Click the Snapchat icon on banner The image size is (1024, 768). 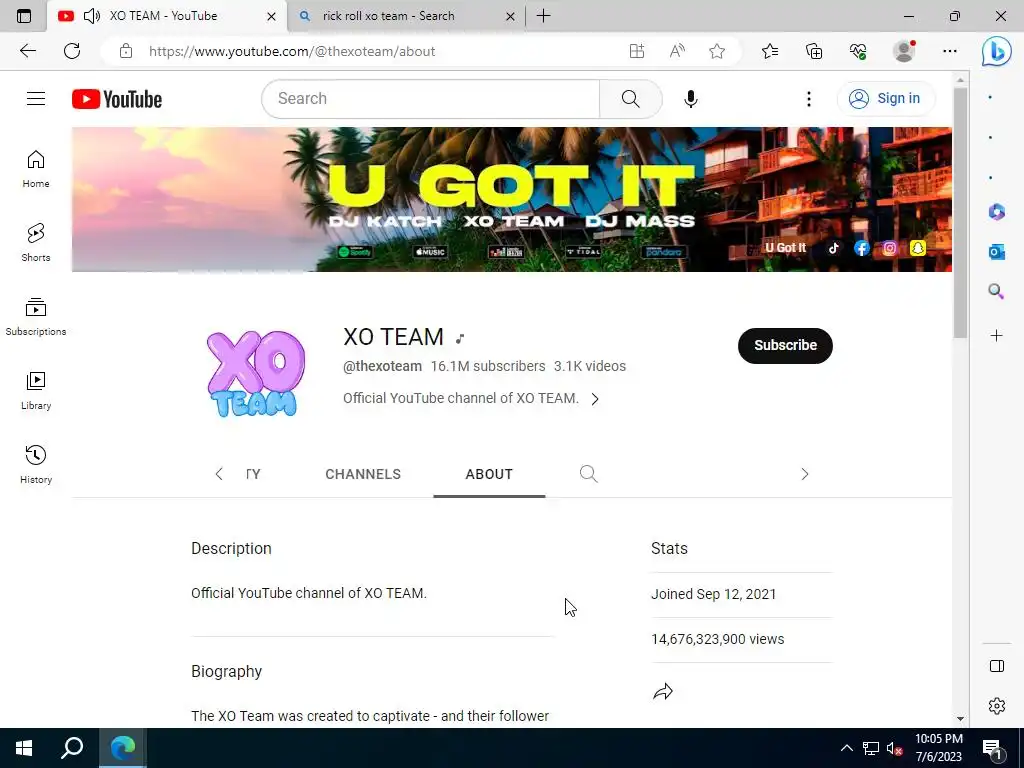point(918,248)
